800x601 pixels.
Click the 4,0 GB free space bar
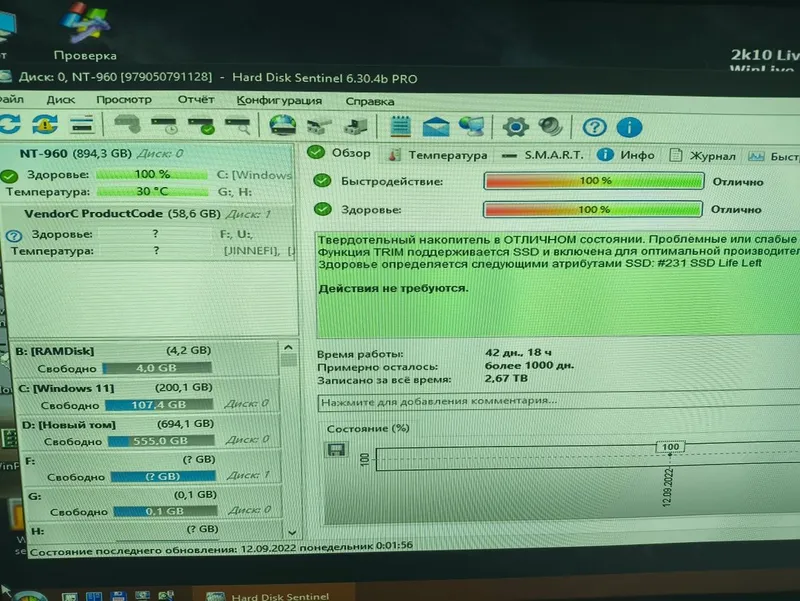157,368
